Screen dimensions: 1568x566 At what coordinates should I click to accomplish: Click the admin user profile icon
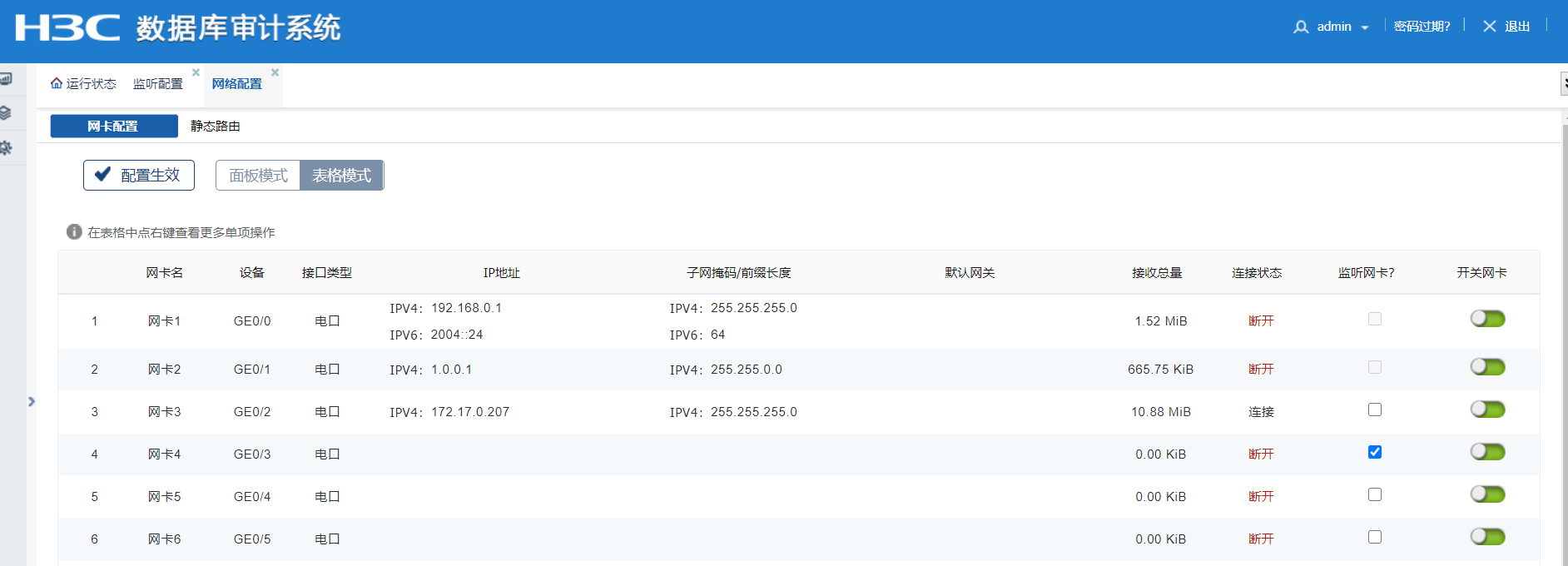[x=1301, y=27]
